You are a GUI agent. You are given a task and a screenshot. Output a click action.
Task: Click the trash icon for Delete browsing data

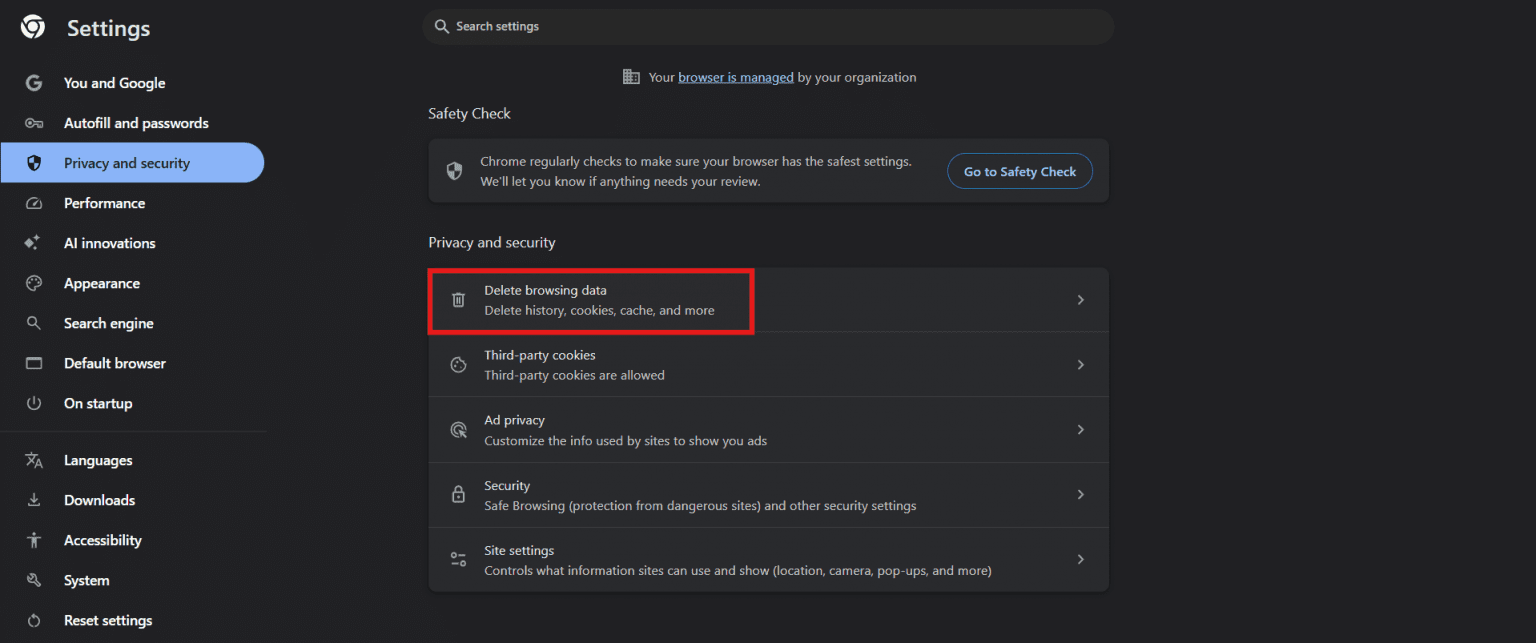pos(458,300)
